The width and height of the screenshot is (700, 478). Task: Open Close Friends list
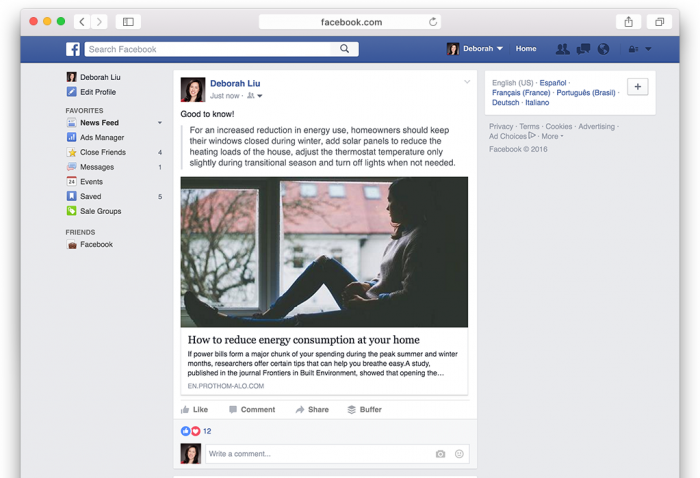pos(103,152)
